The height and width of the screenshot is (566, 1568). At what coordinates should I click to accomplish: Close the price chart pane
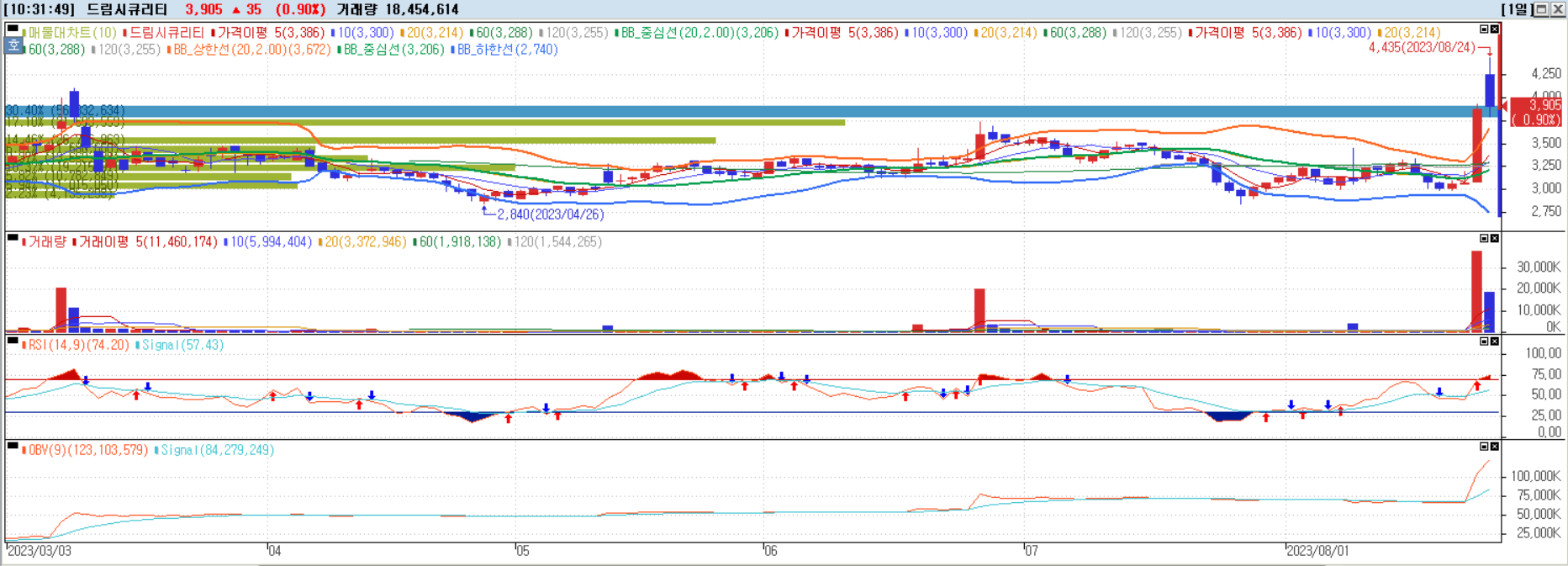coord(1495,29)
